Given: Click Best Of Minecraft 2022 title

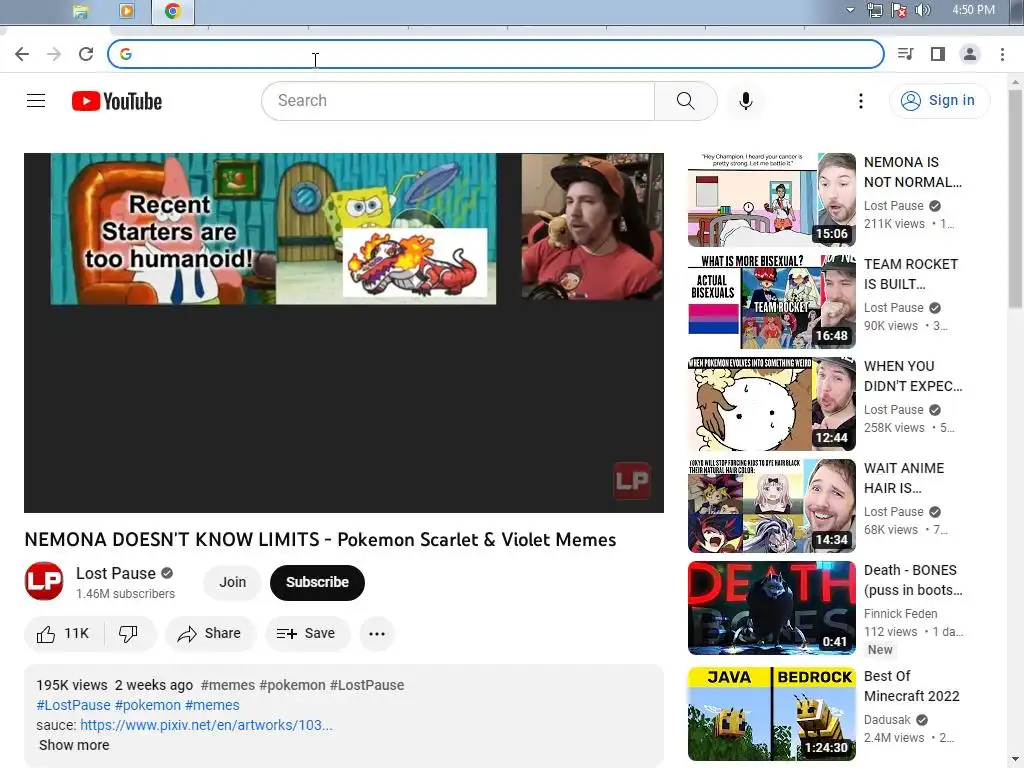Looking at the screenshot, I should pos(912,686).
